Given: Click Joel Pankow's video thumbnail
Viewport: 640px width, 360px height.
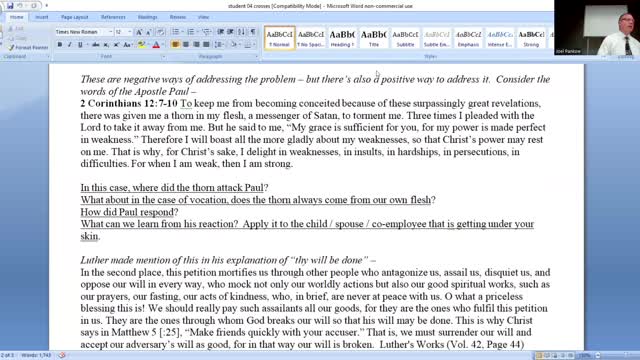Looking at the screenshot, I should [597, 28].
